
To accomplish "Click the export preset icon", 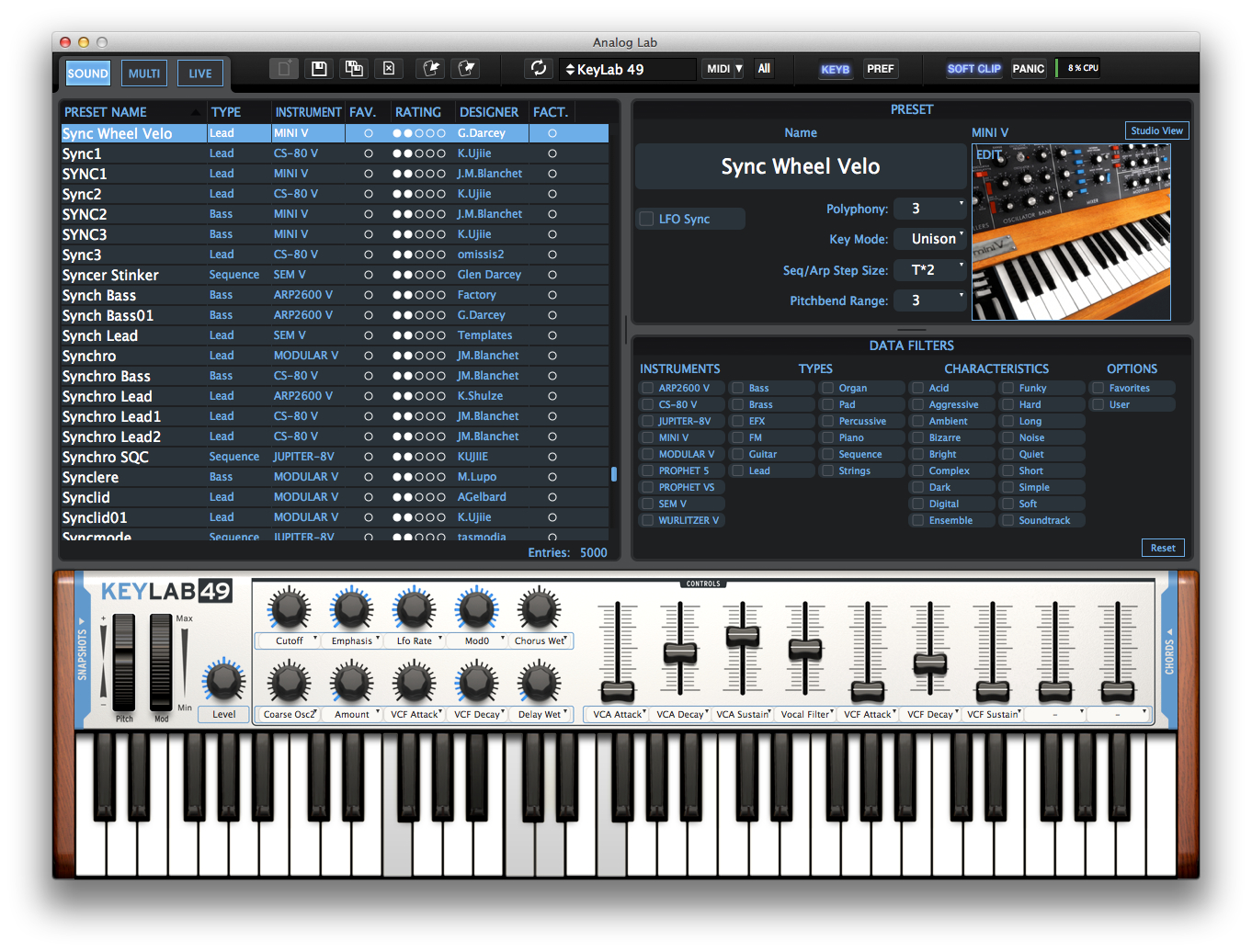I will [x=465, y=68].
